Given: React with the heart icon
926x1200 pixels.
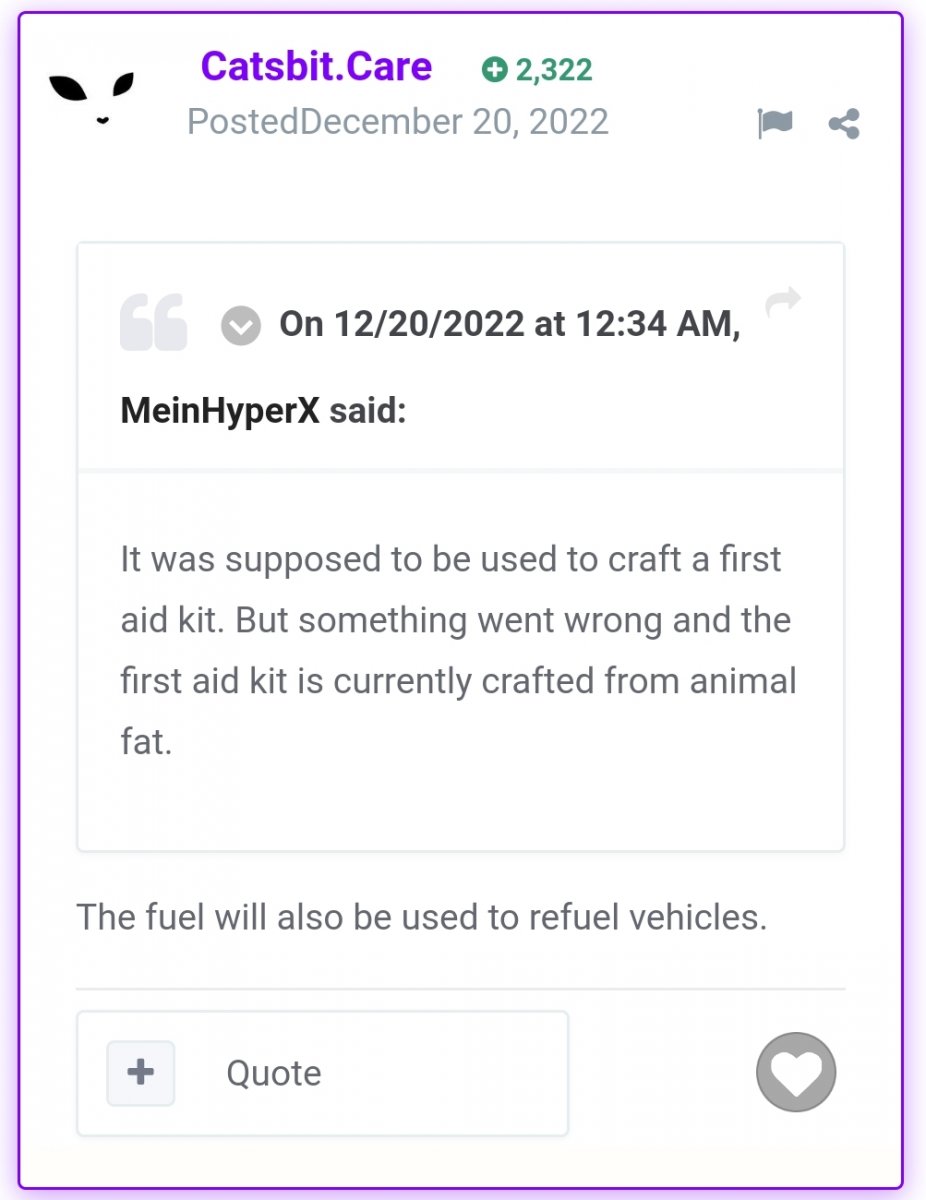Looking at the screenshot, I should 796,1073.
